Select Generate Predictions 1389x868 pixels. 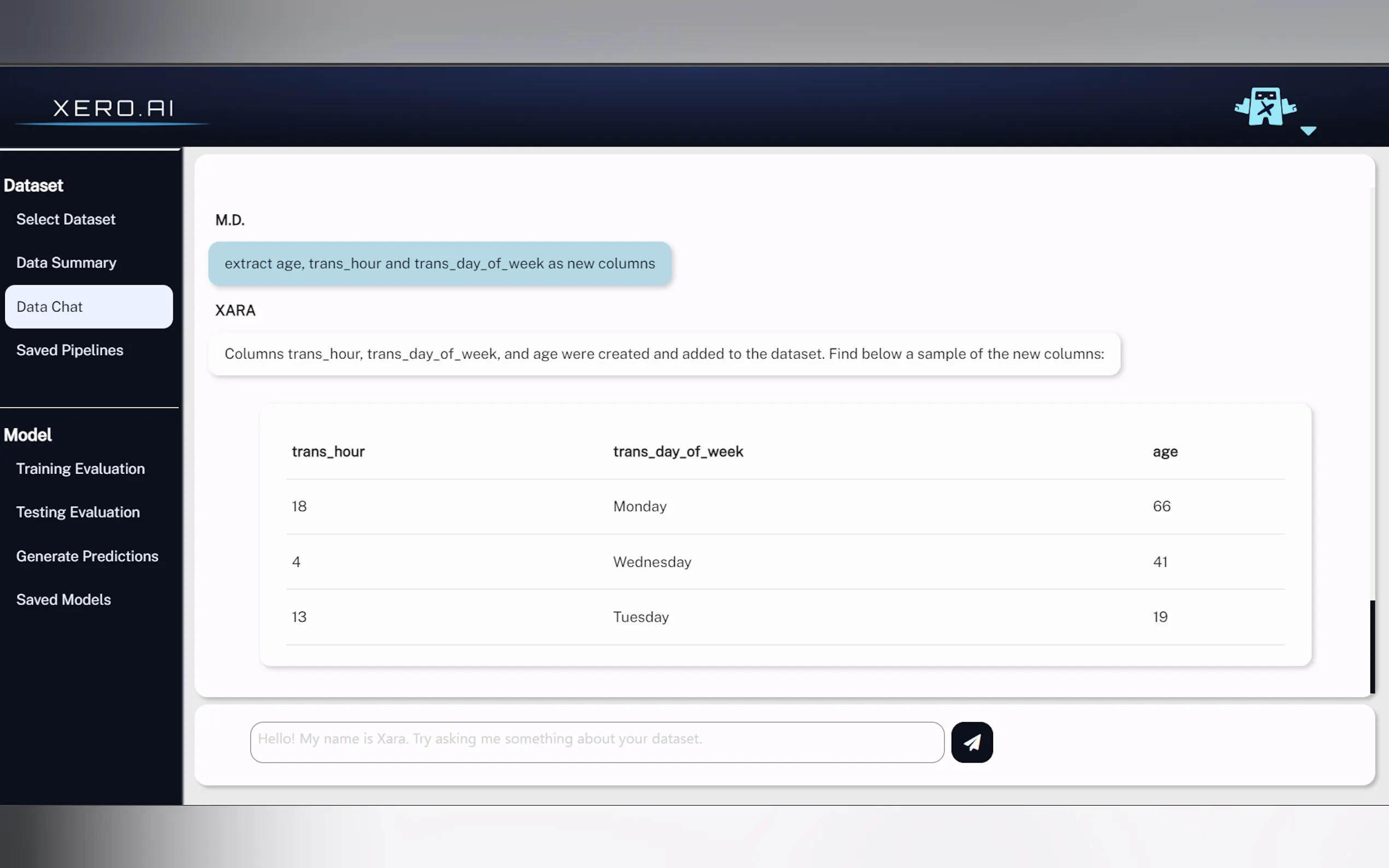pos(87,556)
